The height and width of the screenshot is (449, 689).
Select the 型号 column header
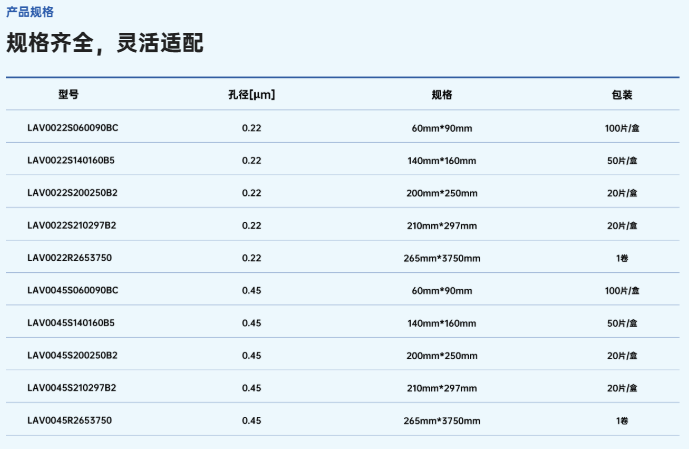point(69,94)
